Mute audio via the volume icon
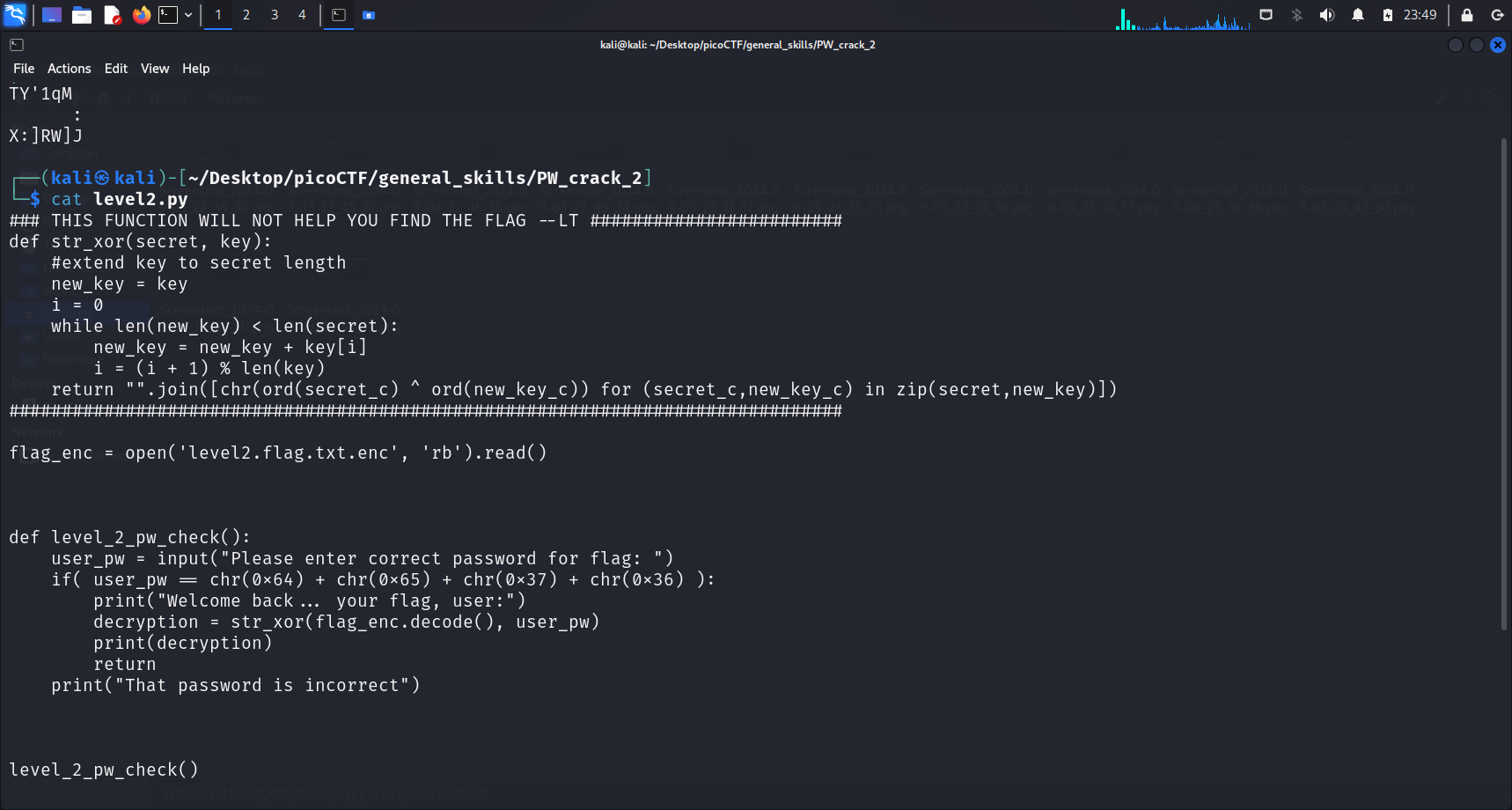Viewport: 1512px width, 810px height. (x=1327, y=15)
